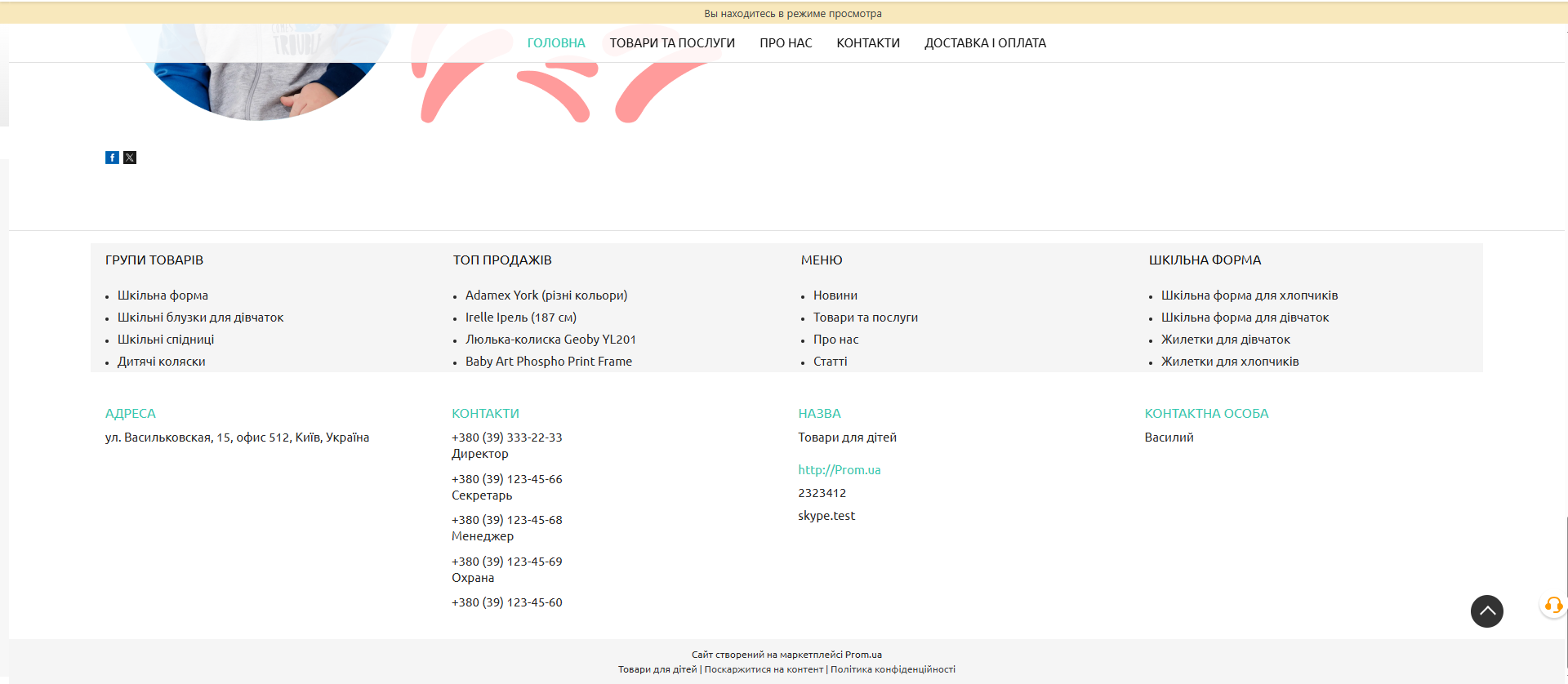Open the Шкільні блузки для дівчаток link
The height and width of the screenshot is (684, 1568).
pos(200,318)
